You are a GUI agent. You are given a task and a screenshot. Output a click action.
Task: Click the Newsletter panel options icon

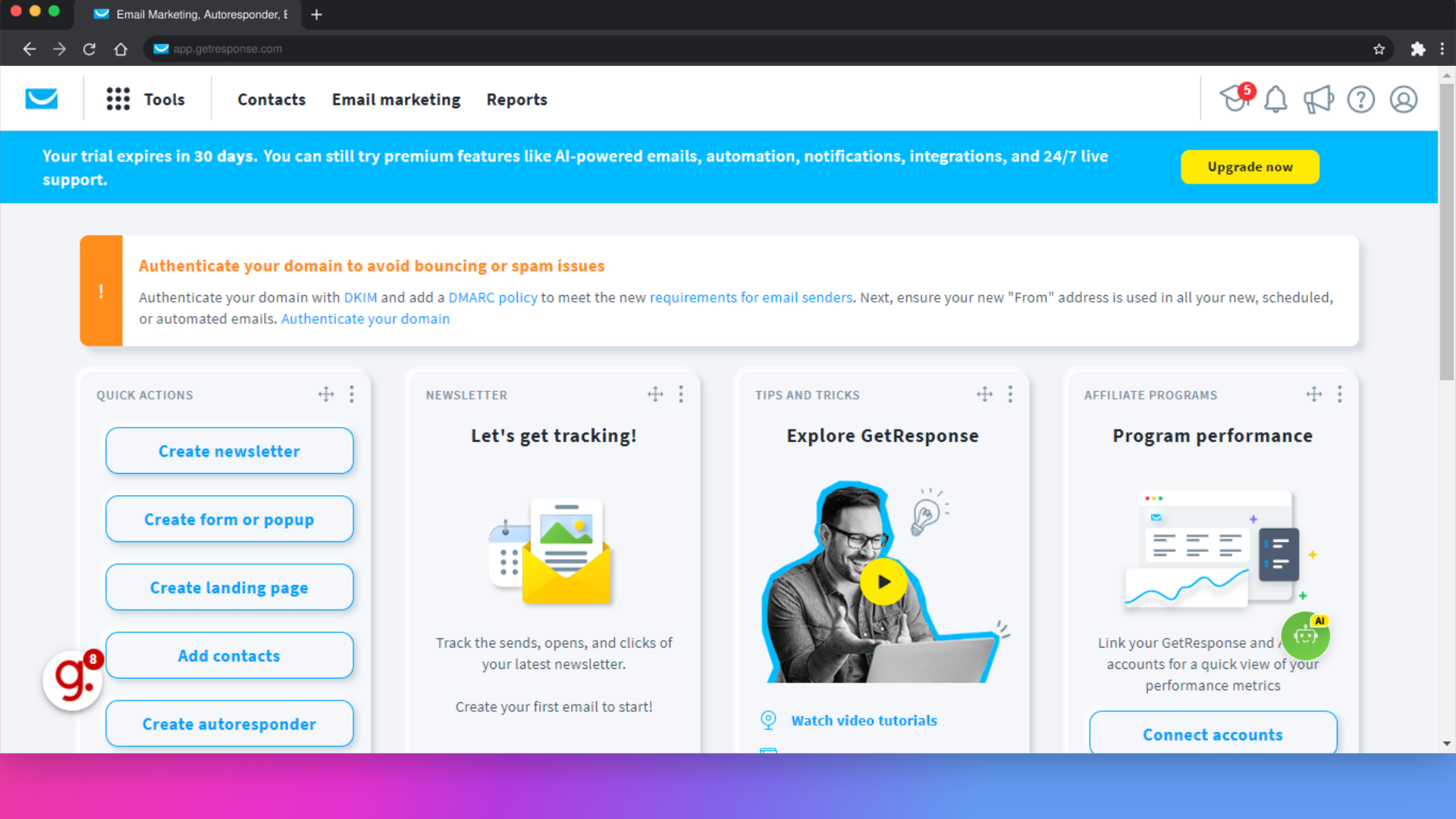(681, 393)
